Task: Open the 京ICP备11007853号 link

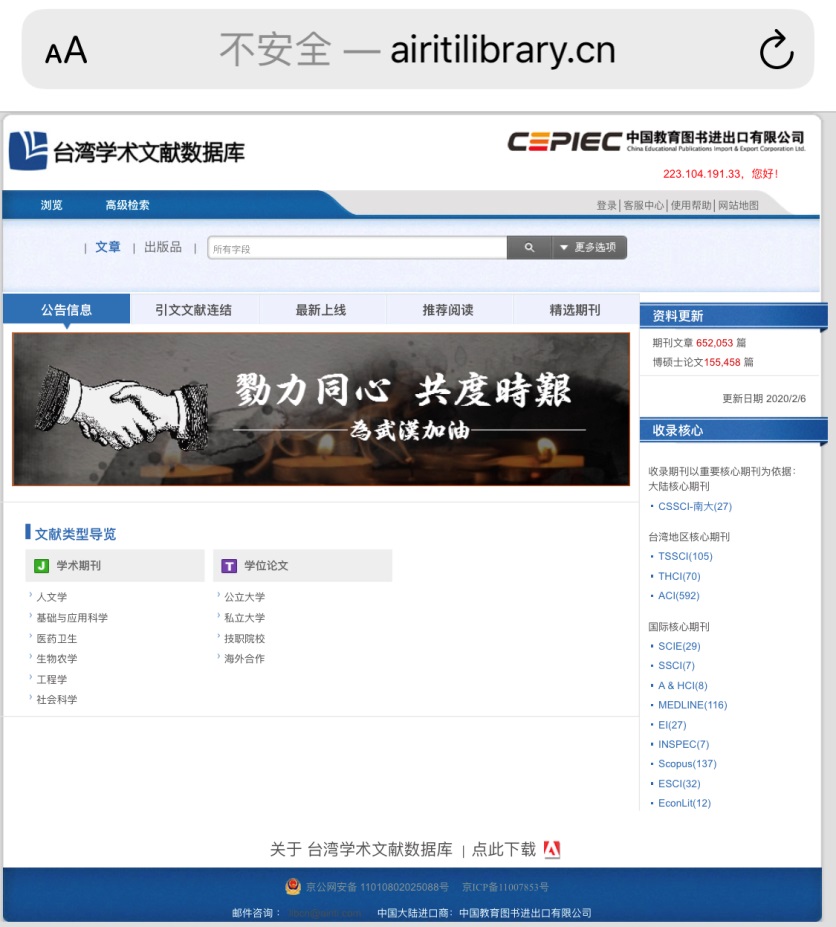Action: [506, 887]
